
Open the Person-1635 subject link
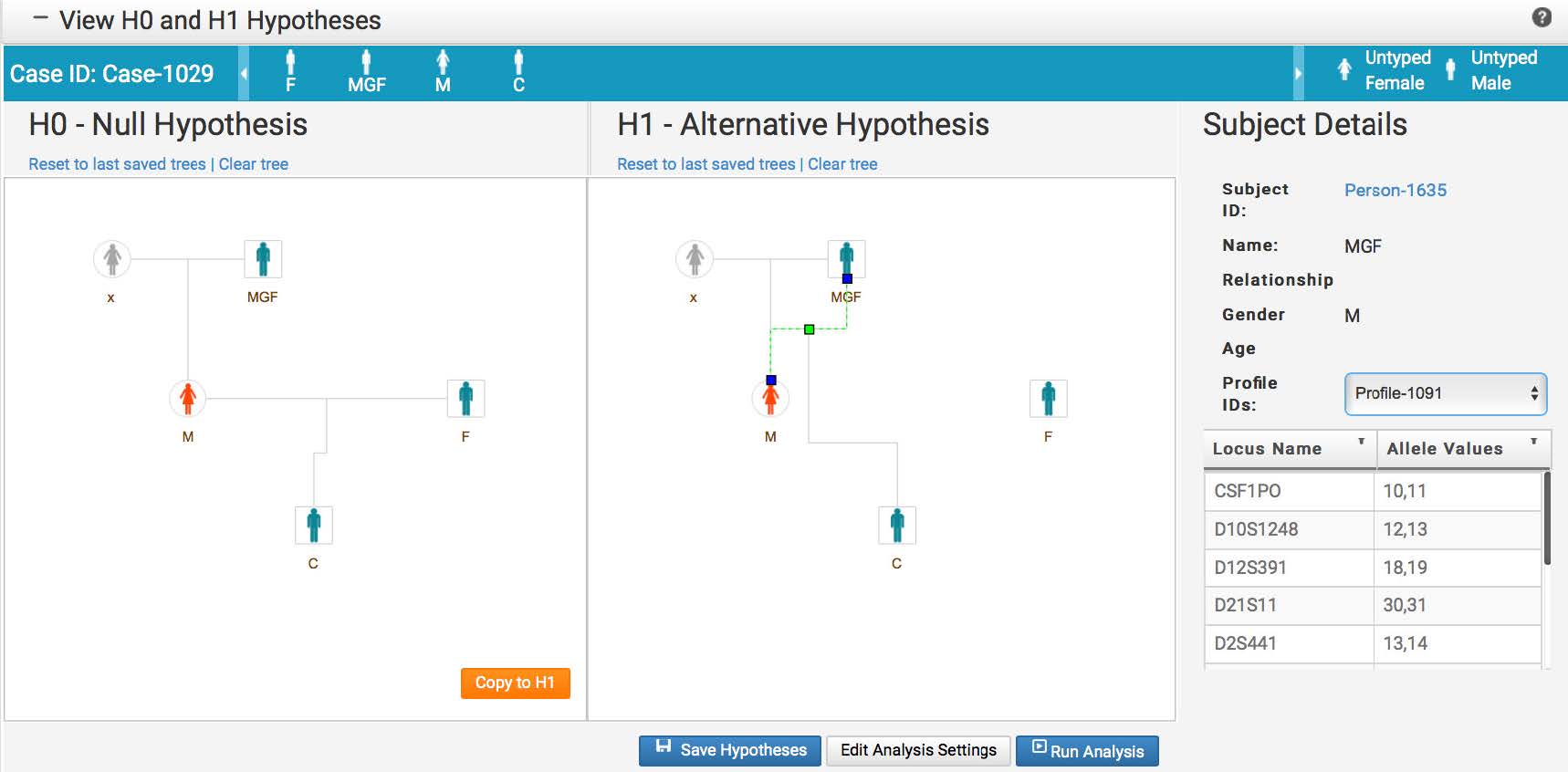pyautogui.click(x=1395, y=190)
